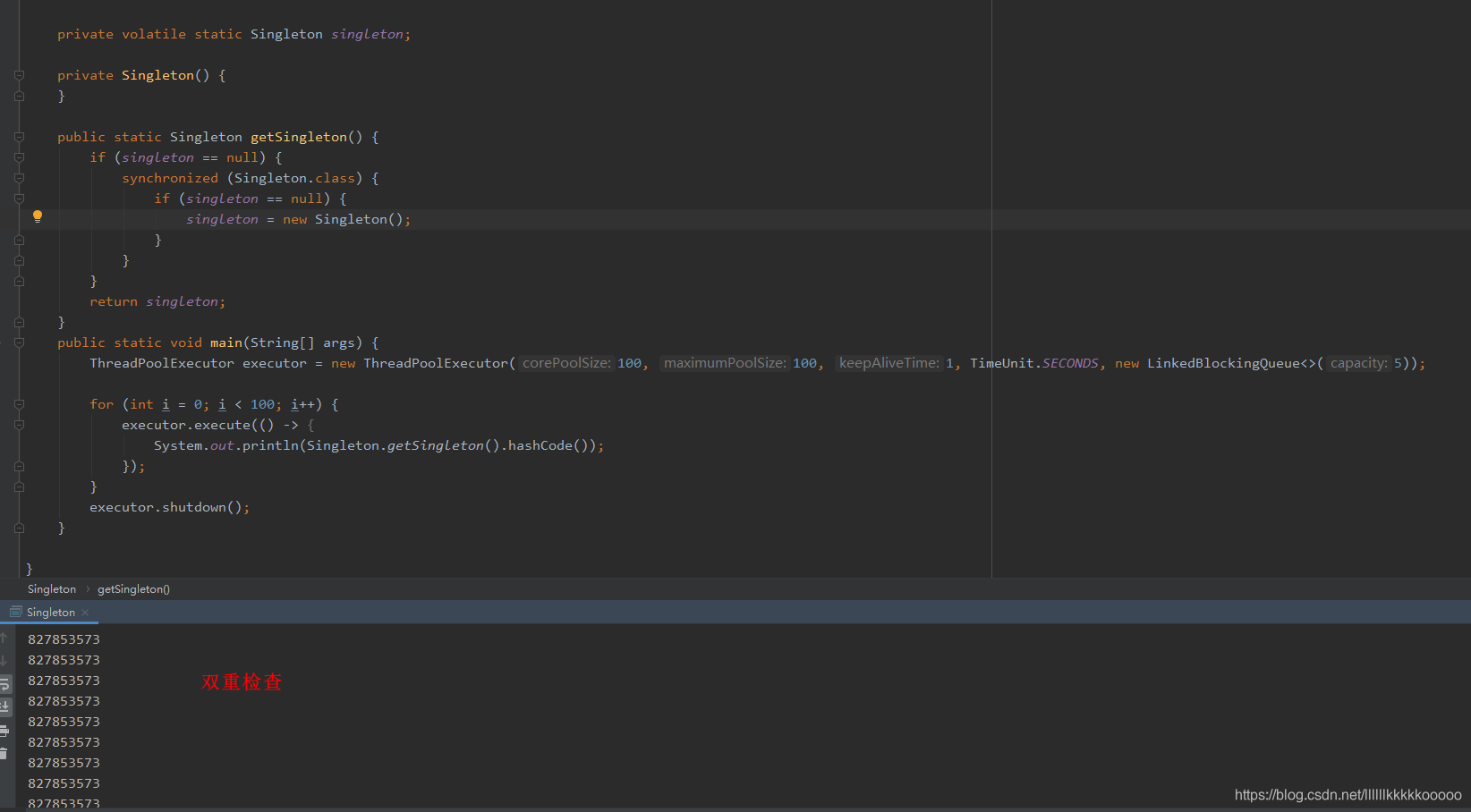Click the maximumPoolSize: parameter hint
1471x812 pixels.
(725, 363)
